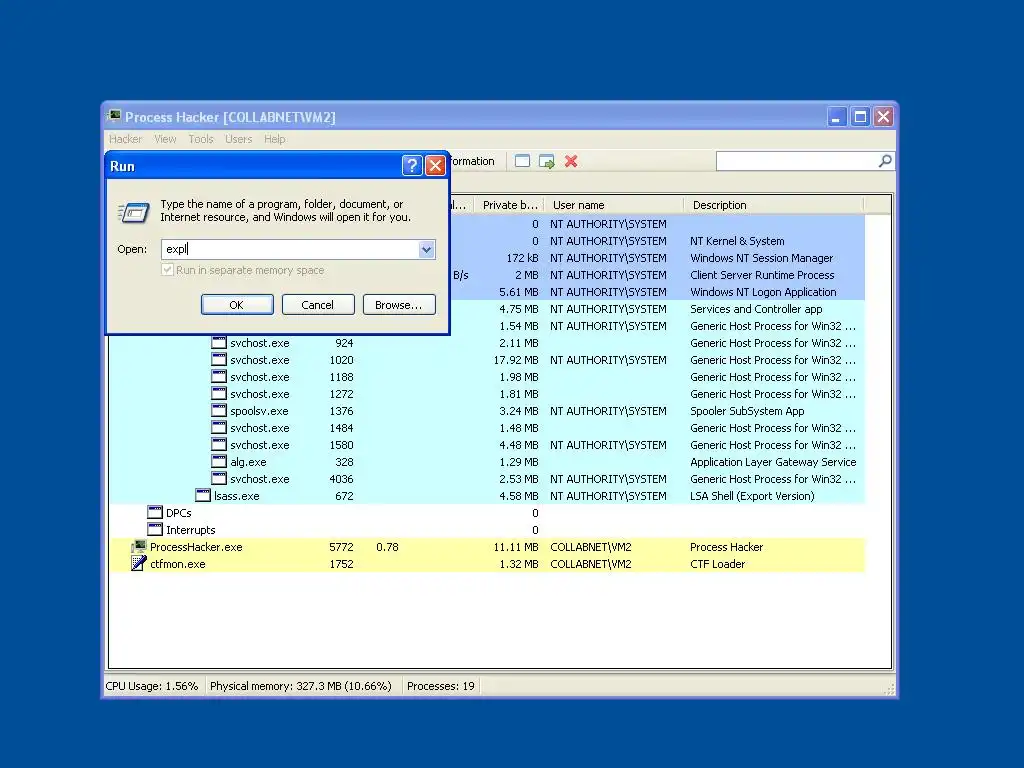Click the Browse... button
1024x768 pixels.
[x=399, y=305]
